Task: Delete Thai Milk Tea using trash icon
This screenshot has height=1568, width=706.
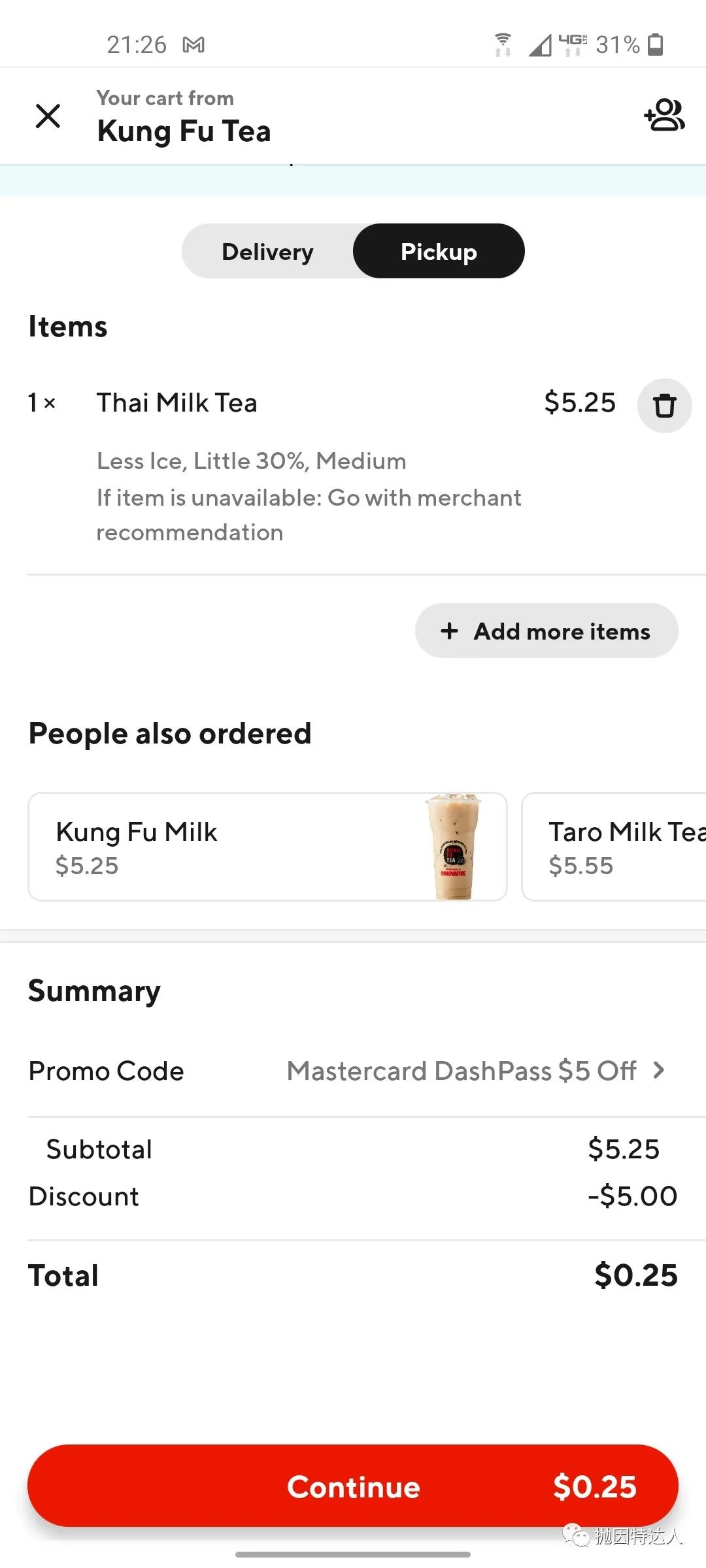Action: coord(664,405)
